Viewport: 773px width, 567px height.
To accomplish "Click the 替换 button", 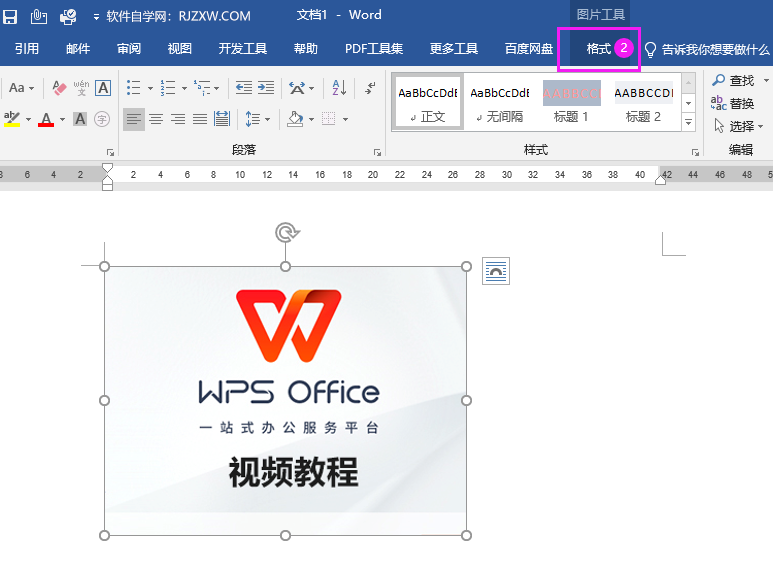I will tap(733, 103).
